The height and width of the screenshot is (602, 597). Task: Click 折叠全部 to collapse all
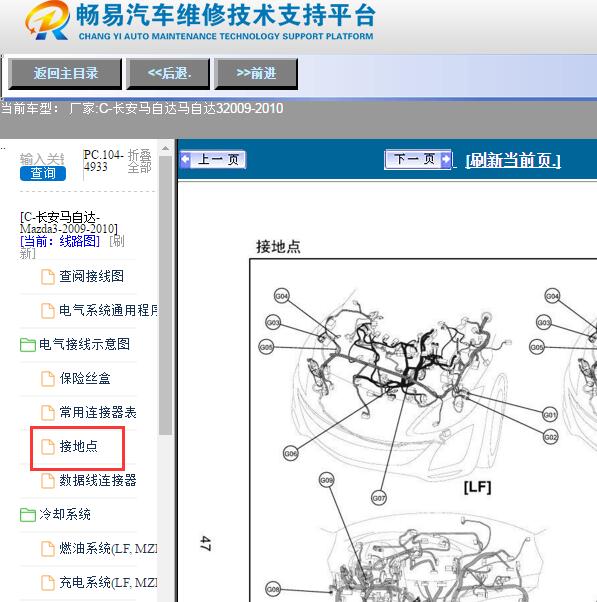coord(139,161)
